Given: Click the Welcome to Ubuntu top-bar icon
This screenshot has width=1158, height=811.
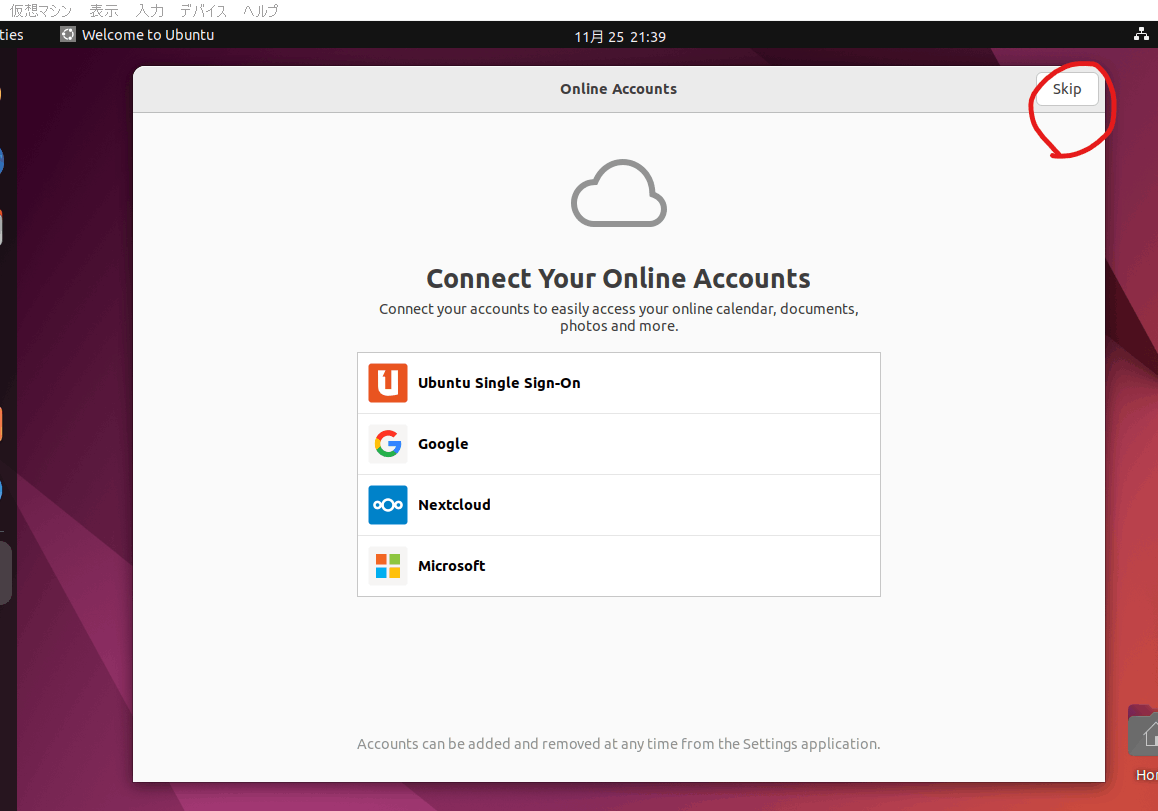Looking at the screenshot, I should pyautogui.click(x=68, y=35).
